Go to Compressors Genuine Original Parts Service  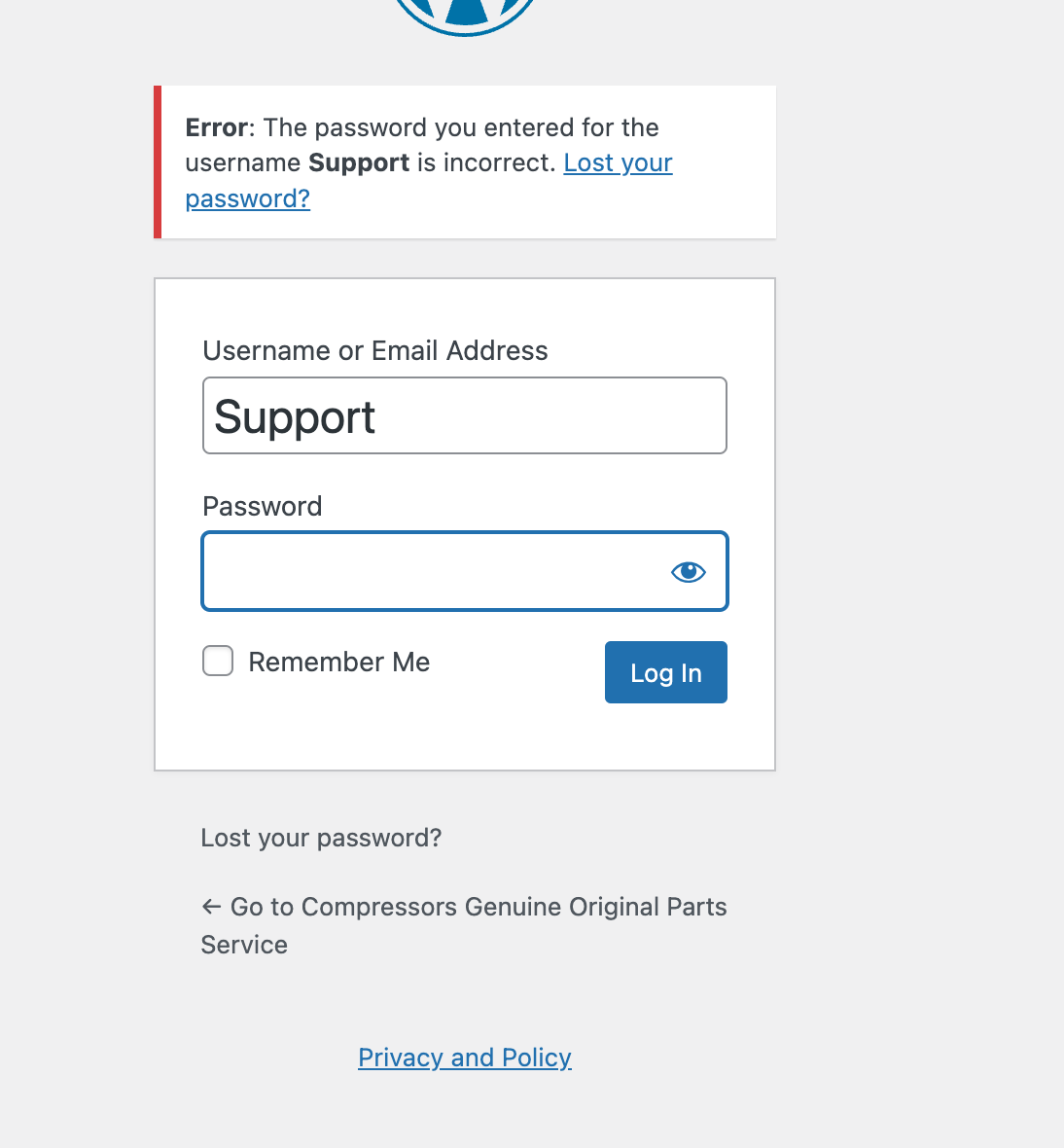click(x=478, y=907)
